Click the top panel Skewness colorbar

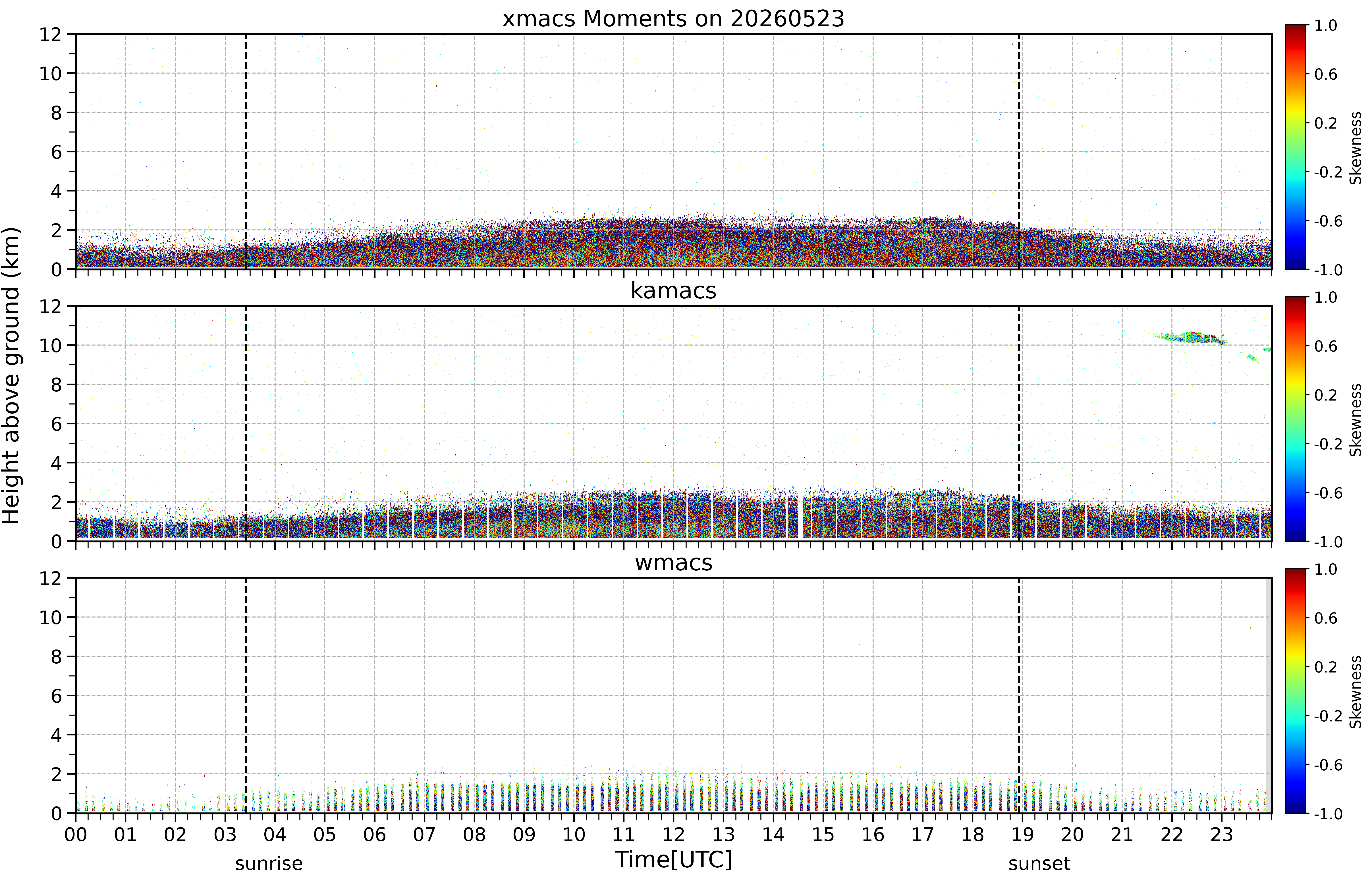(1295, 147)
